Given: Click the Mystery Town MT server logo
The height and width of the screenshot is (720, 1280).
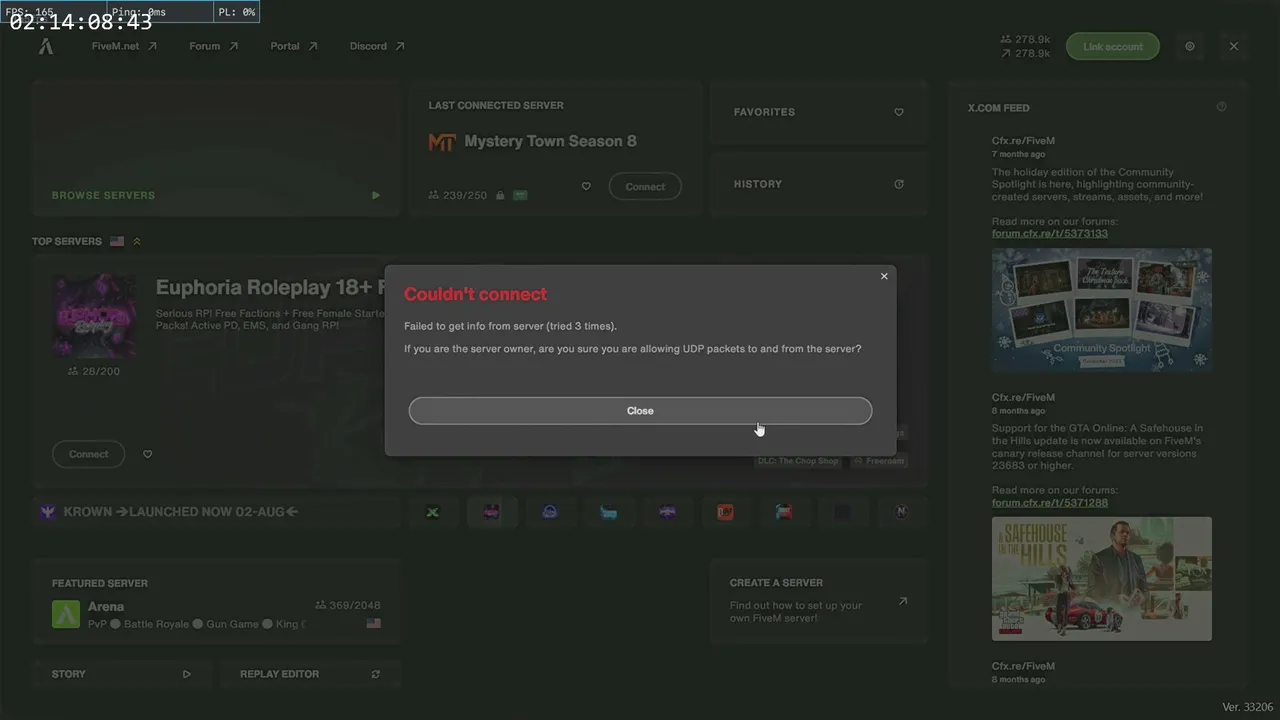Looking at the screenshot, I should [x=442, y=142].
